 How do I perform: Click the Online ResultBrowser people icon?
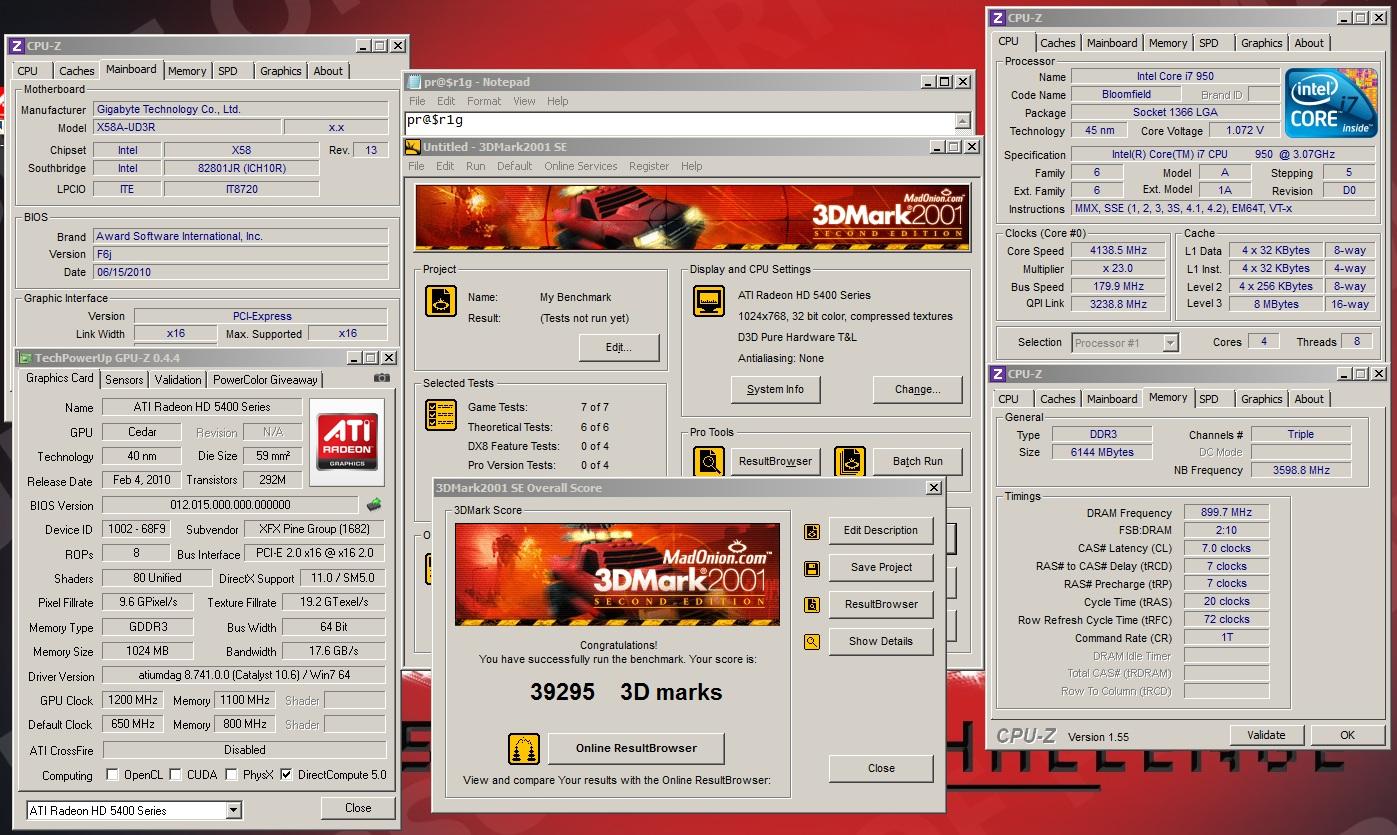(x=524, y=749)
